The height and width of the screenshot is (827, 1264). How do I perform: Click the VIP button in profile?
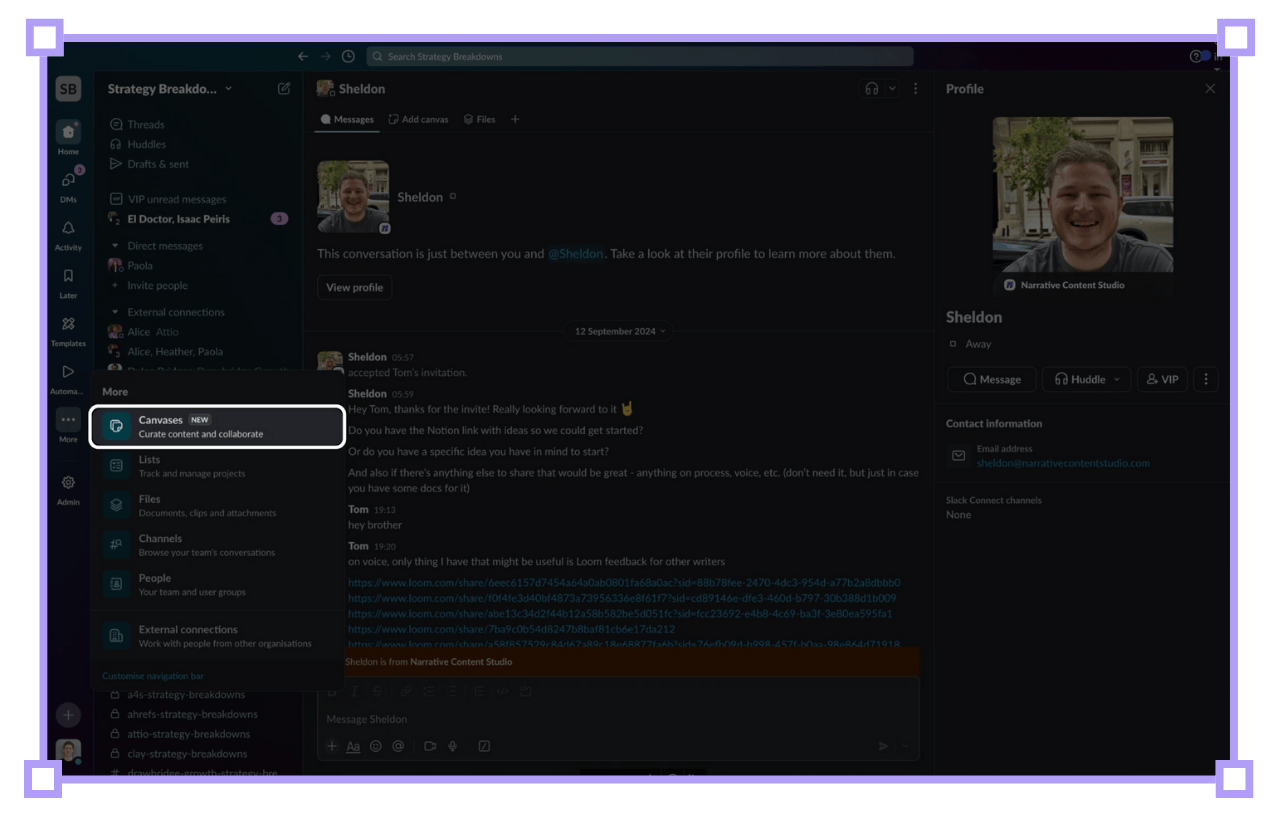(1162, 380)
